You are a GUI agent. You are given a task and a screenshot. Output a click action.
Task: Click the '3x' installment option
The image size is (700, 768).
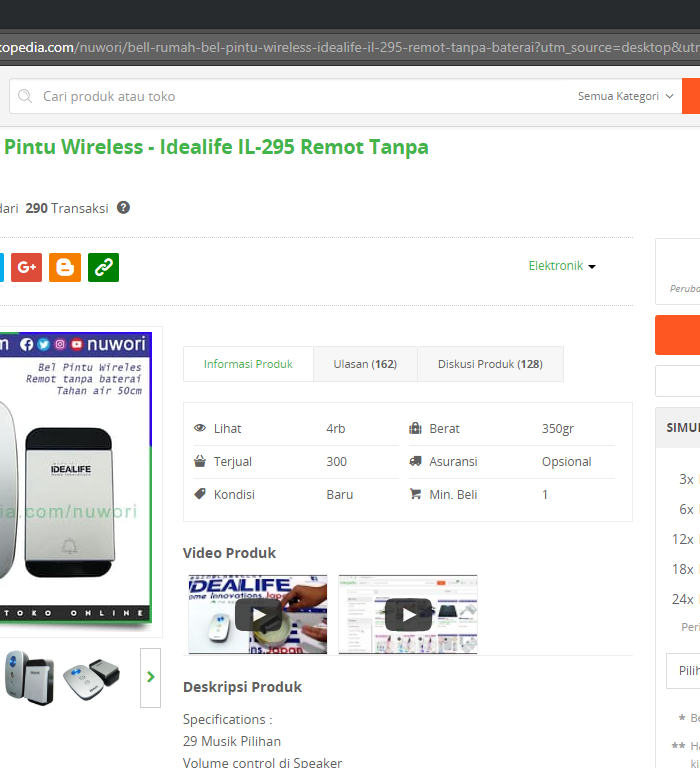tap(686, 479)
